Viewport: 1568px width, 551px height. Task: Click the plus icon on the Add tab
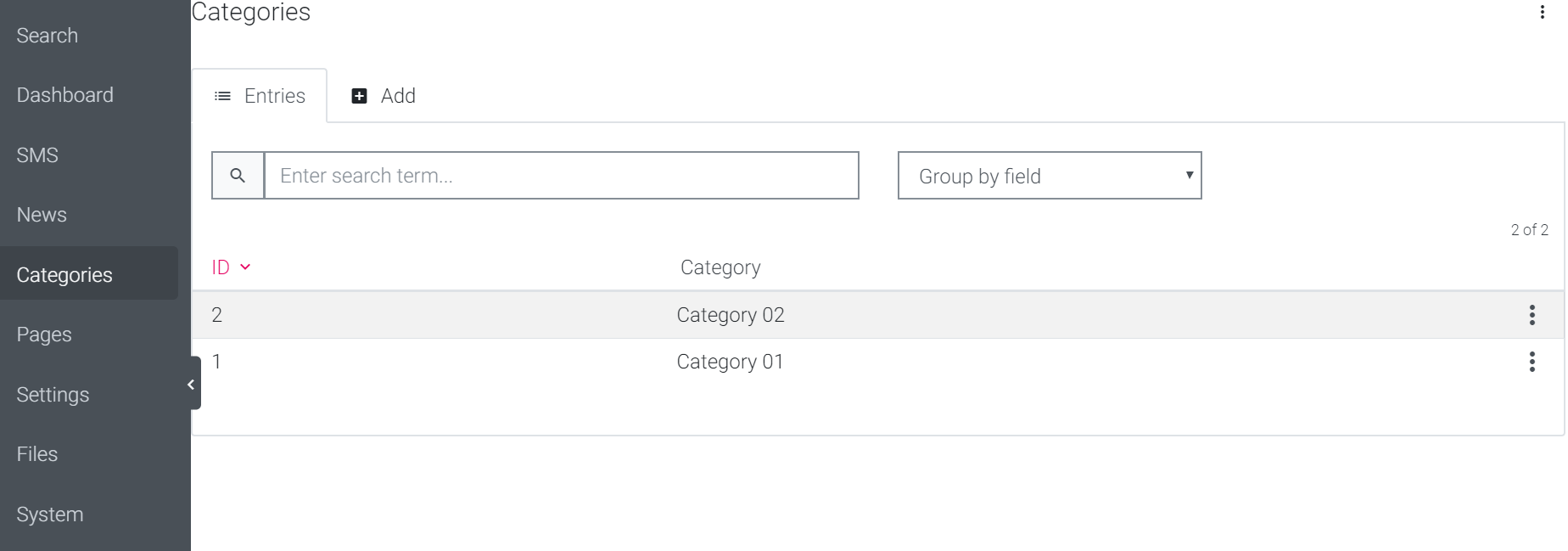pyautogui.click(x=357, y=96)
